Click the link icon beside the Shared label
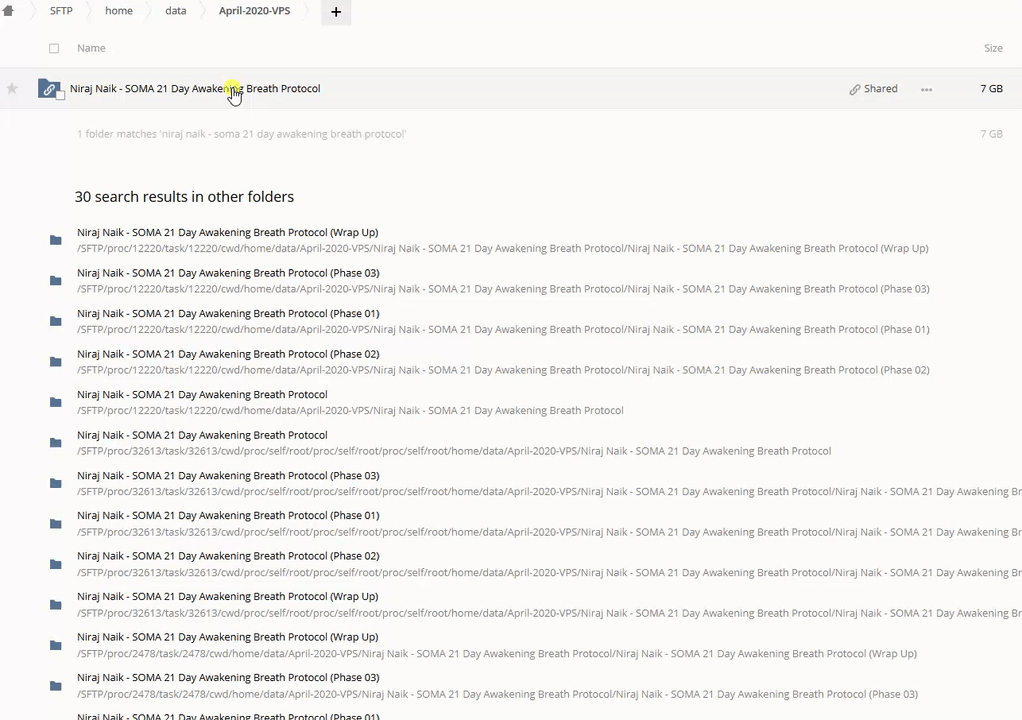Image resolution: width=1022 pixels, height=720 pixels. coord(855,89)
